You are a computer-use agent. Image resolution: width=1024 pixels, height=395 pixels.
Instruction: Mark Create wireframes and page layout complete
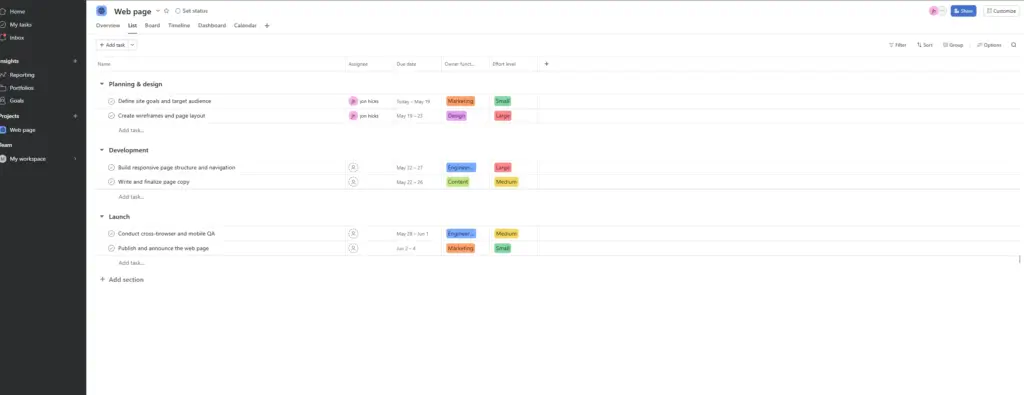click(x=111, y=116)
